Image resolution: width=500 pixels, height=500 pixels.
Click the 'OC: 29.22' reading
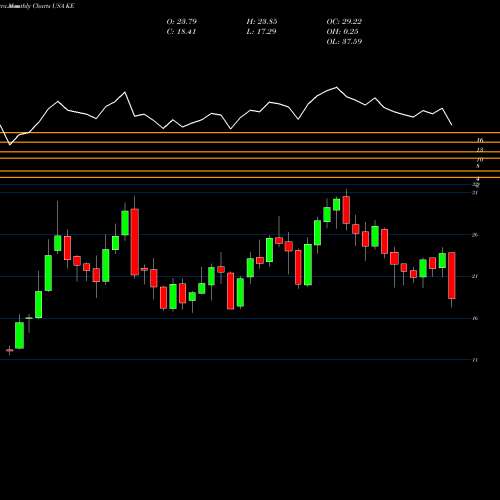pyautogui.click(x=344, y=22)
